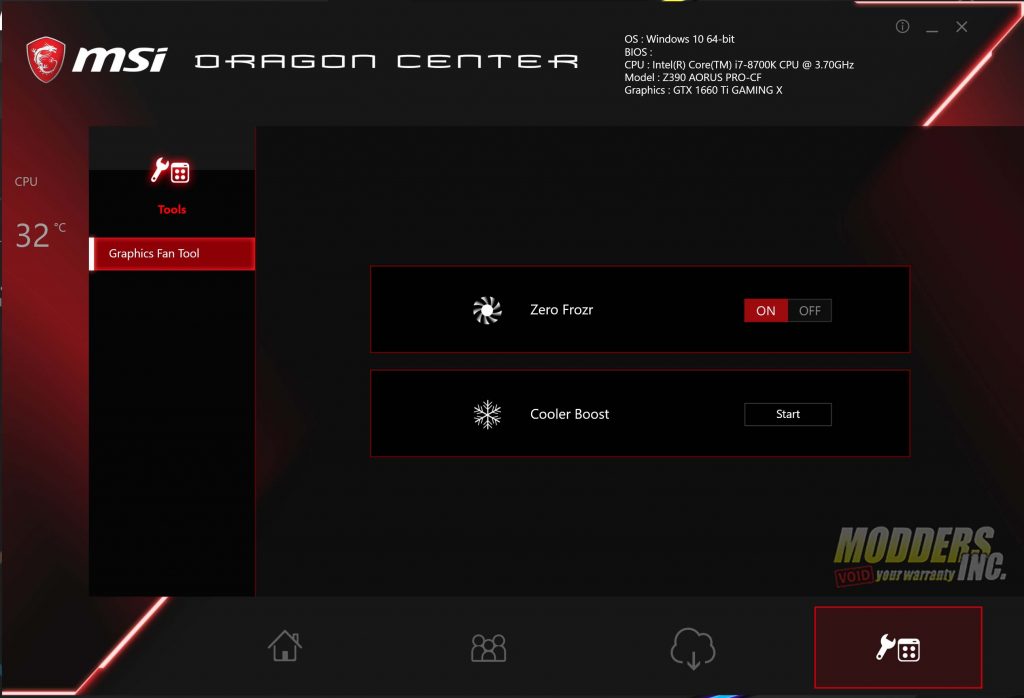Click the BIOS : info line
The image size is (1024, 698).
click(x=638, y=52)
